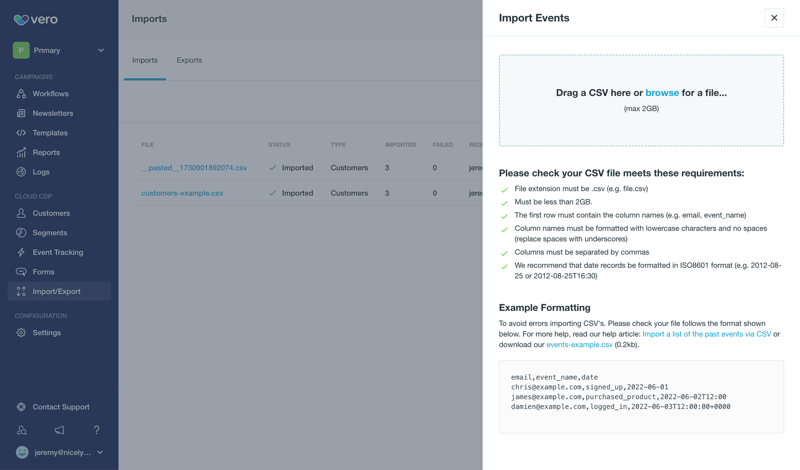The height and width of the screenshot is (470, 800).
Task: Click the browse link to choose a file
Action: pos(662,93)
